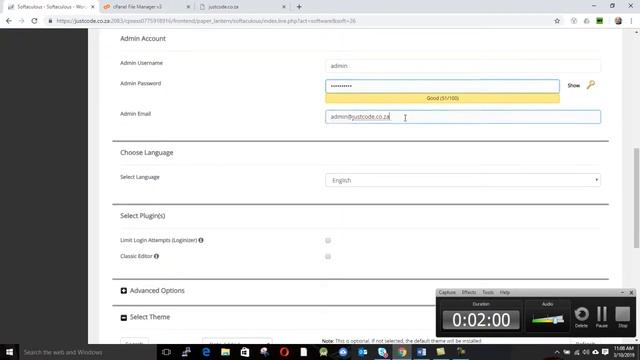This screenshot has height=360, width=640.
Task: Click into the Admin Password field
Action: tap(442, 86)
